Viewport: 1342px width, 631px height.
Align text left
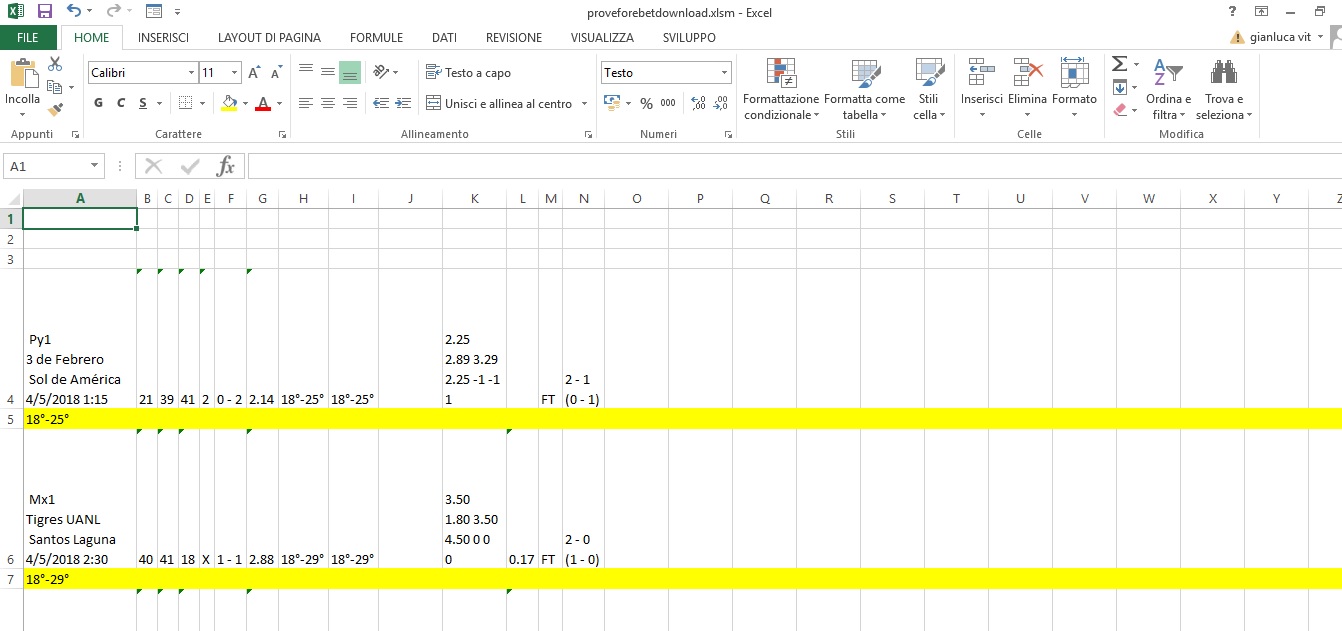point(306,103)
